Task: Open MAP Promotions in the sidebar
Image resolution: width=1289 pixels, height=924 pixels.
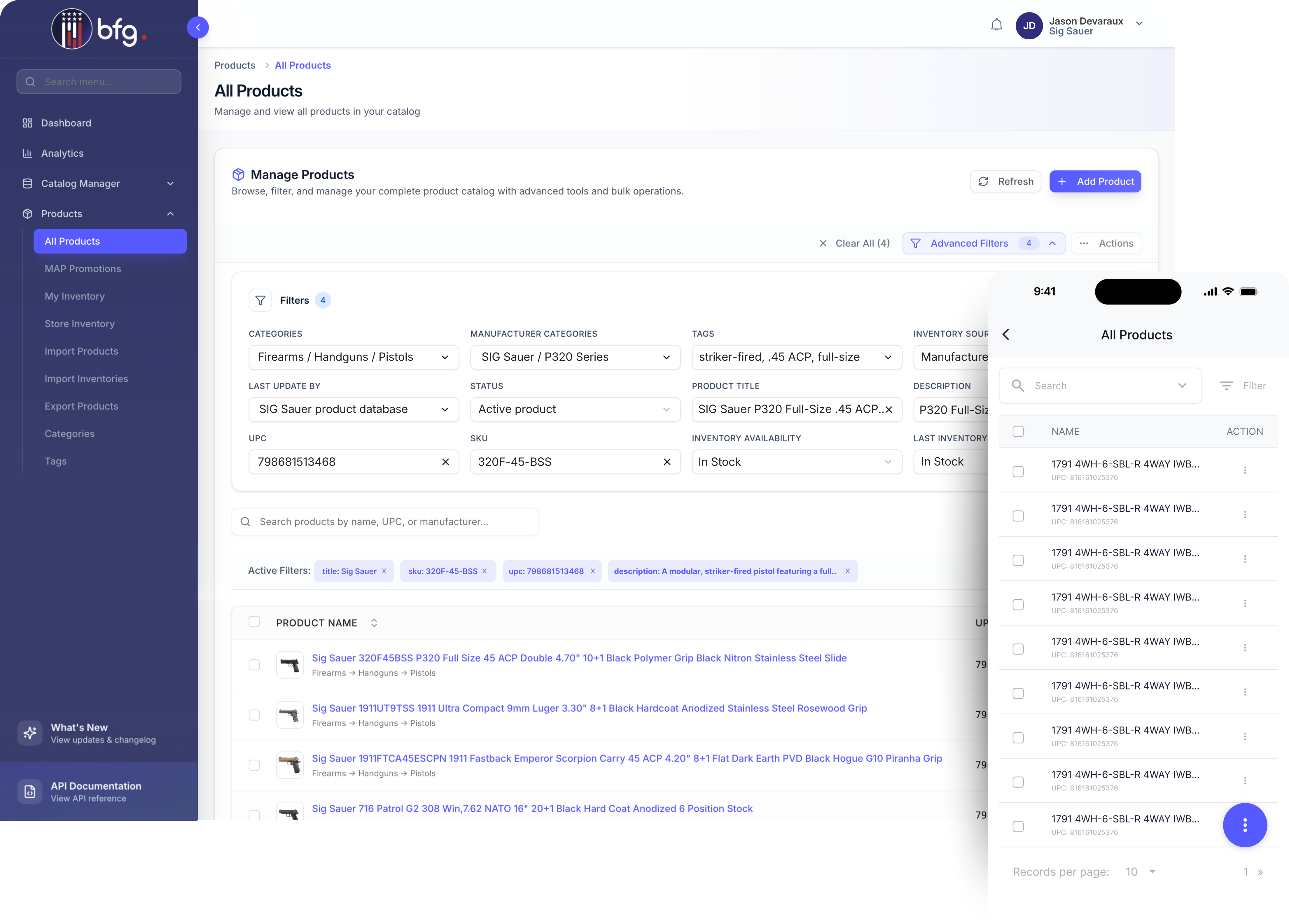Action: coord(83,269)
